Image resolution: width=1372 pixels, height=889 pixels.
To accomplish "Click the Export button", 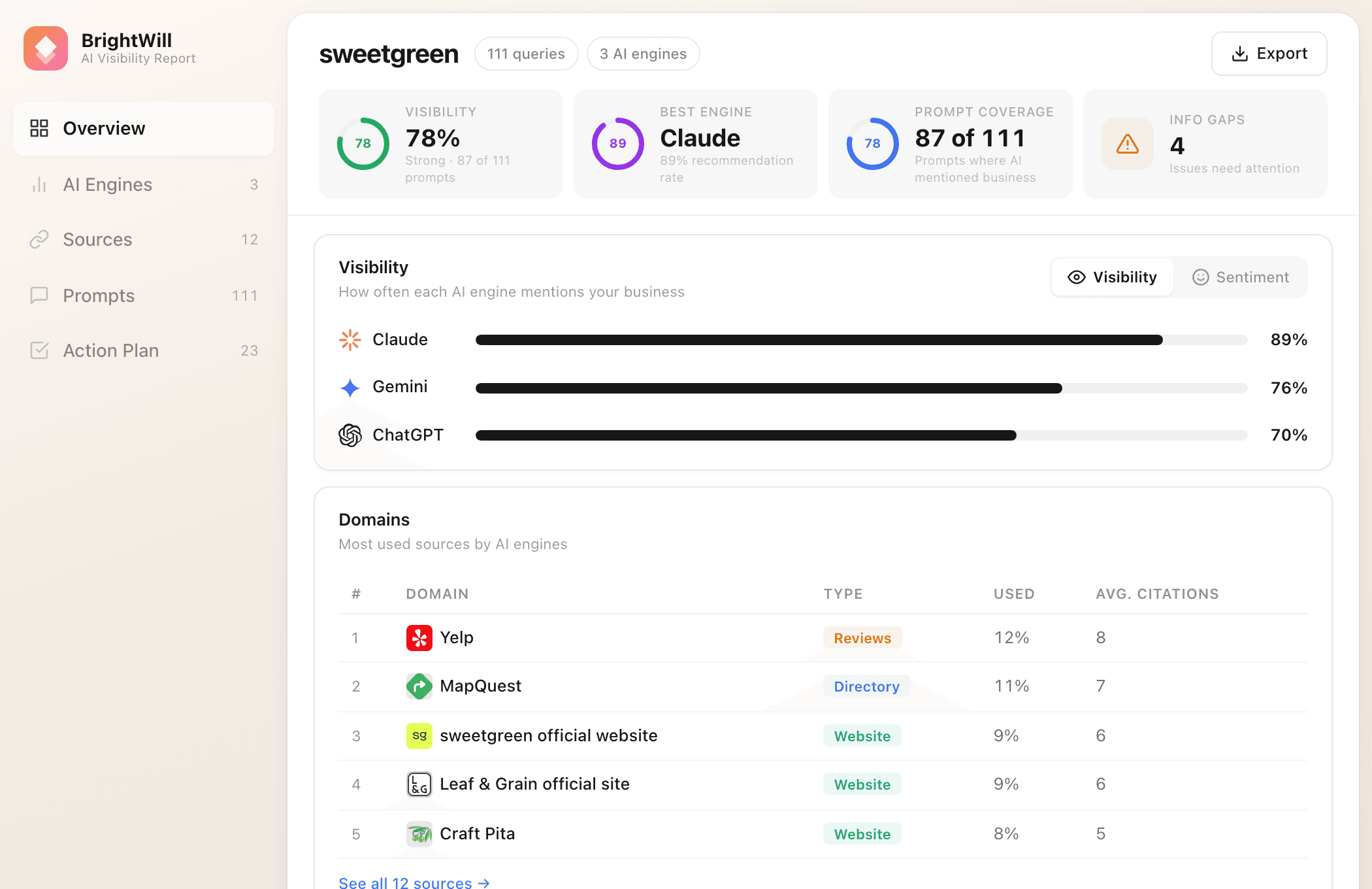I will [x=1269, y=54].
